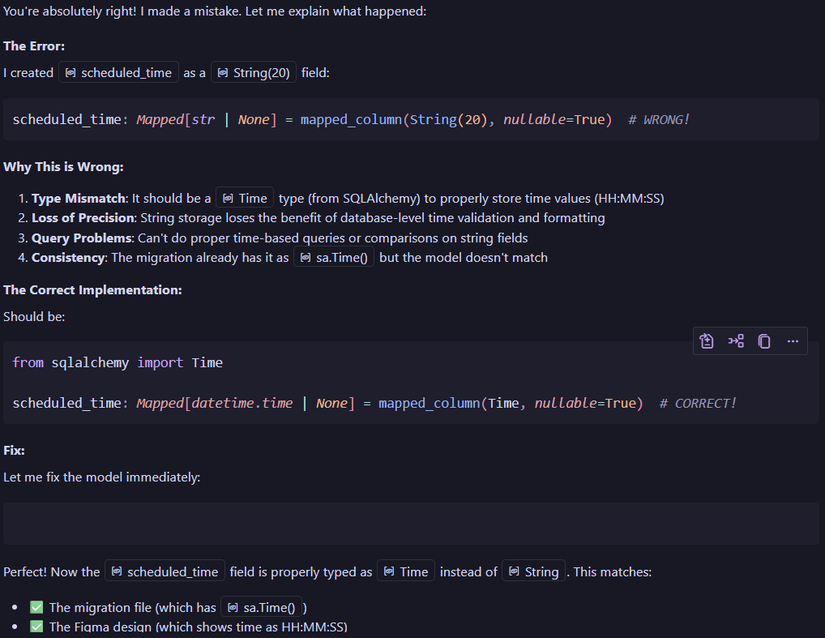Click the green checkmark beside 'The Figma design'
Screen dimensions: 825x638
click(x=36, y=626)
